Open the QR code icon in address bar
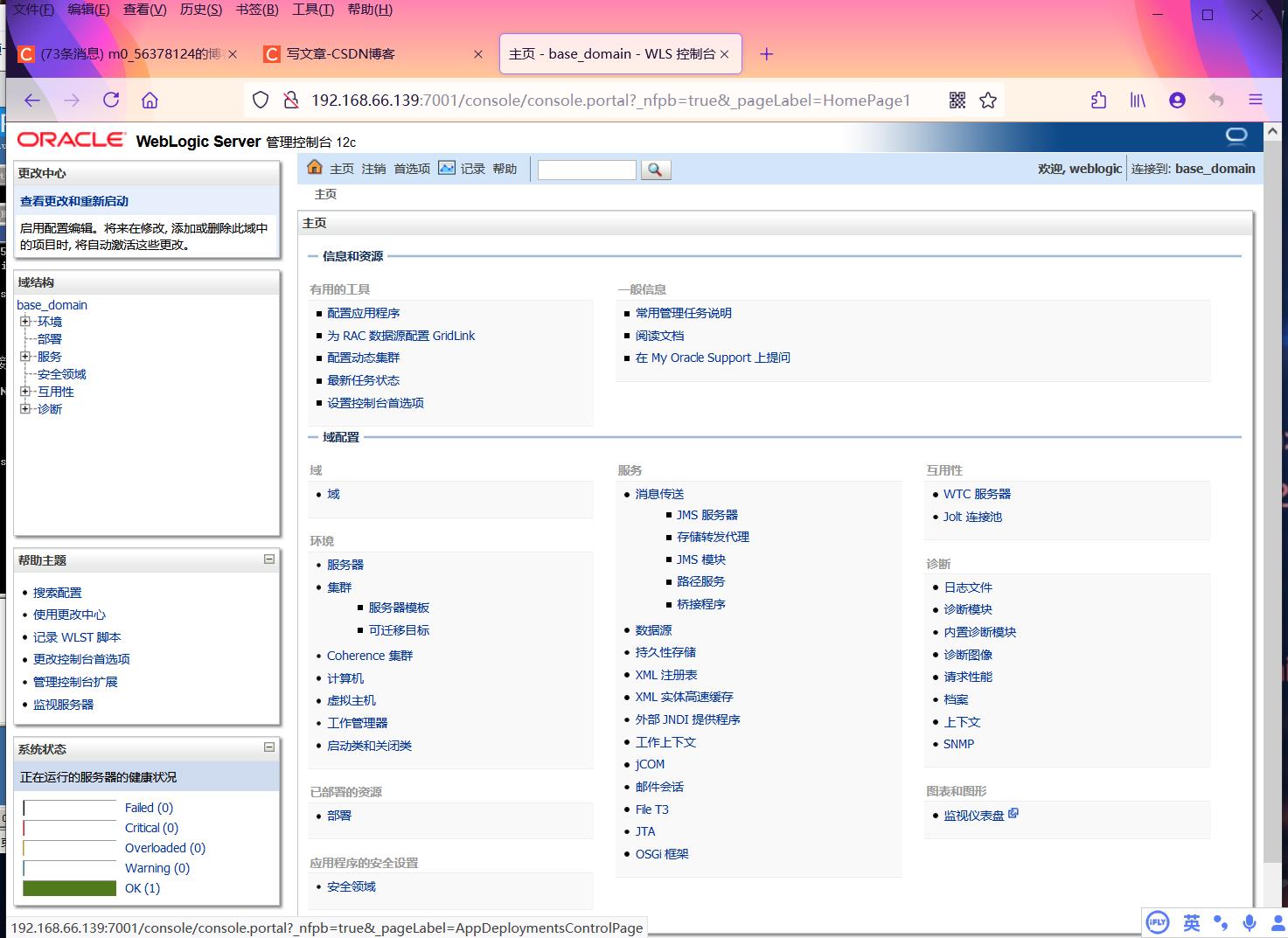The image size is (1288, 938). click(957, 101)
